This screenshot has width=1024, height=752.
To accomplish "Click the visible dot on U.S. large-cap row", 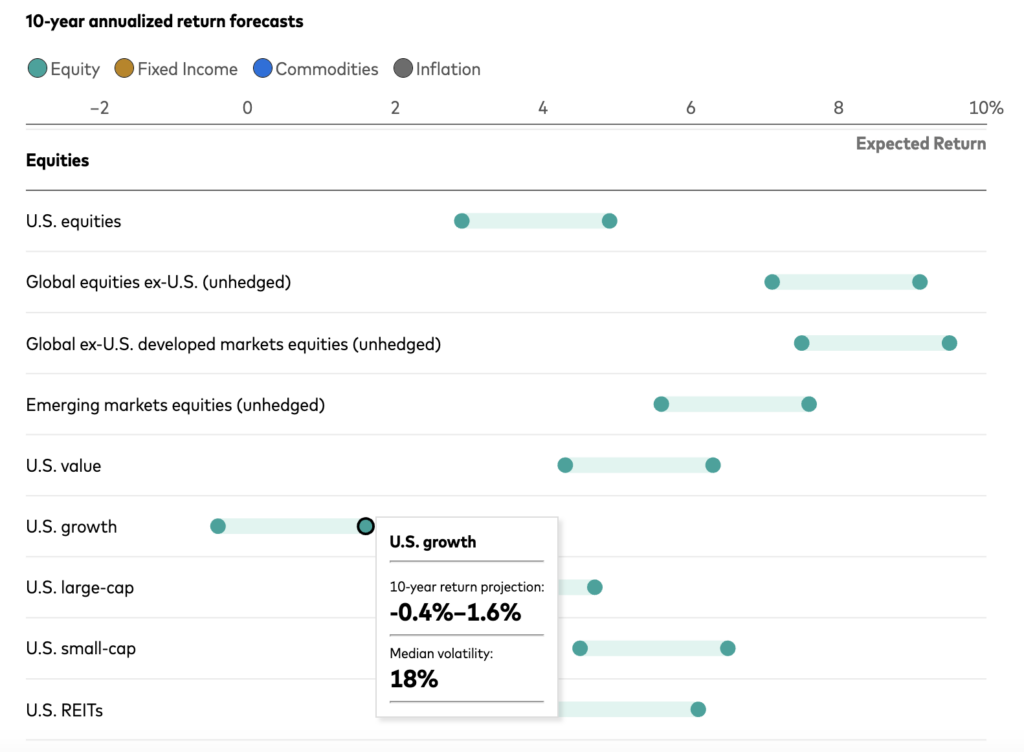I will [x=595, y=587].
